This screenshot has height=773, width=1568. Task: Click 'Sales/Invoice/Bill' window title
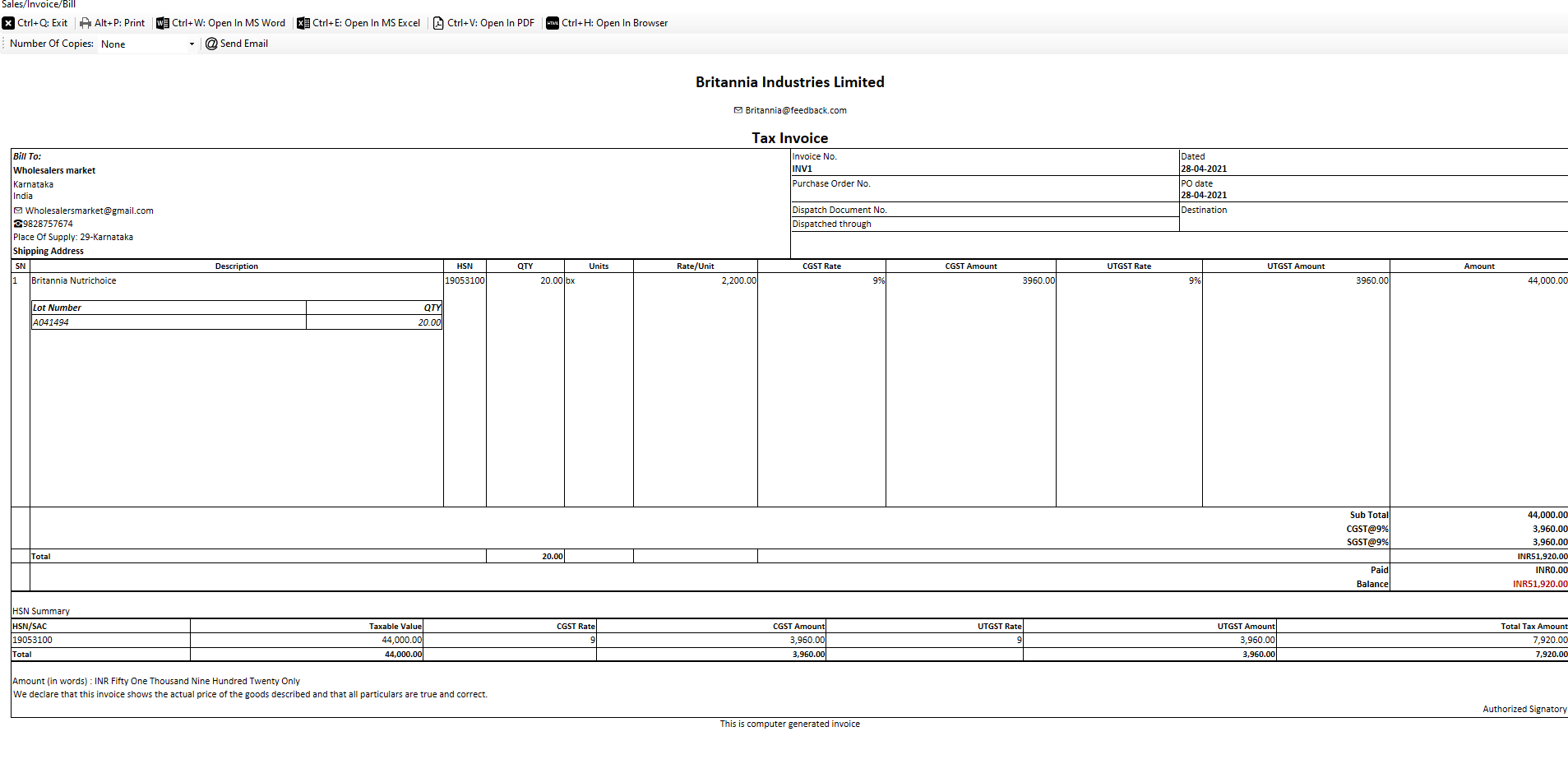pyautogui.click(x=39, y=4)
